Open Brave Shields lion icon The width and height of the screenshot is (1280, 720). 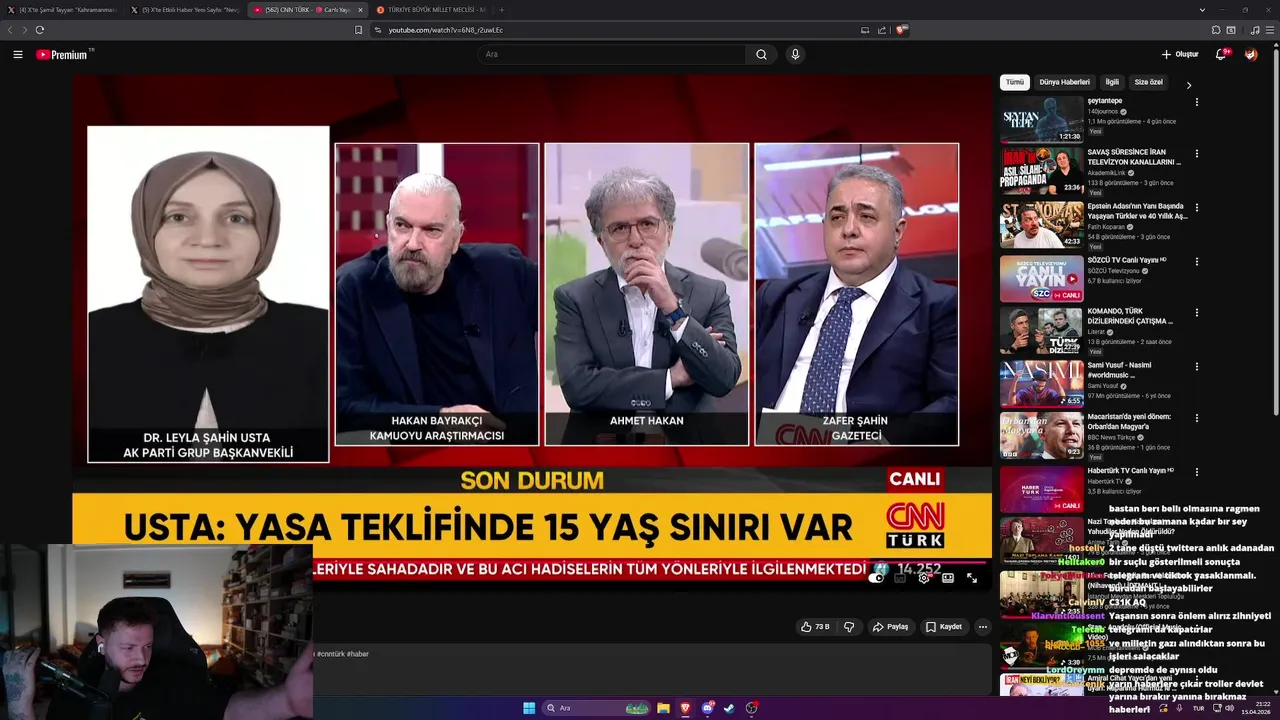coord(902,30)
